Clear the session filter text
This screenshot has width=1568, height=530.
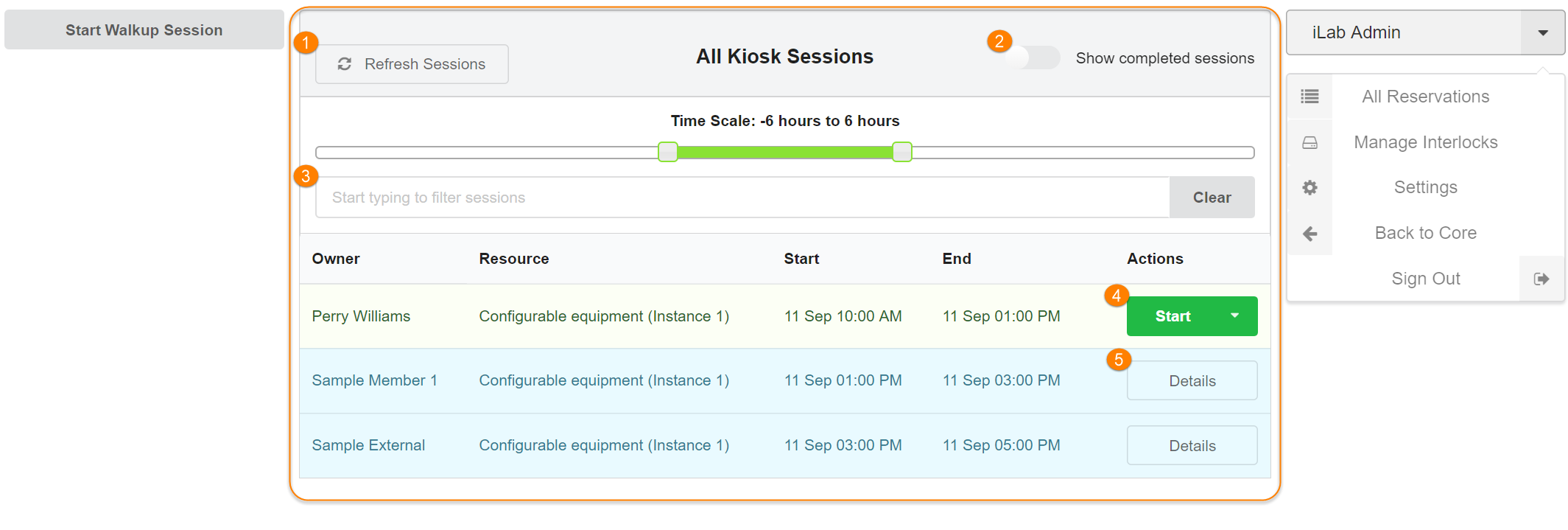1212,198
